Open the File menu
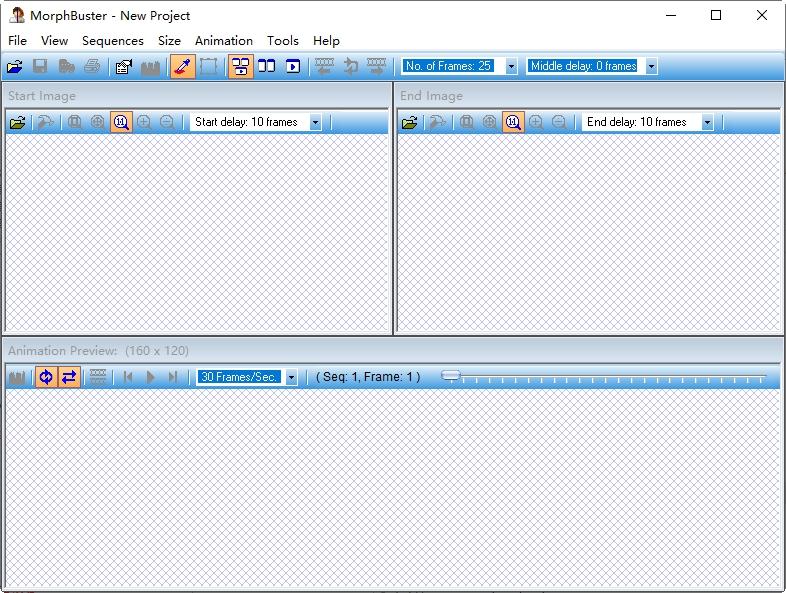Viewport: 786px width, 593px height. [18, 41]
